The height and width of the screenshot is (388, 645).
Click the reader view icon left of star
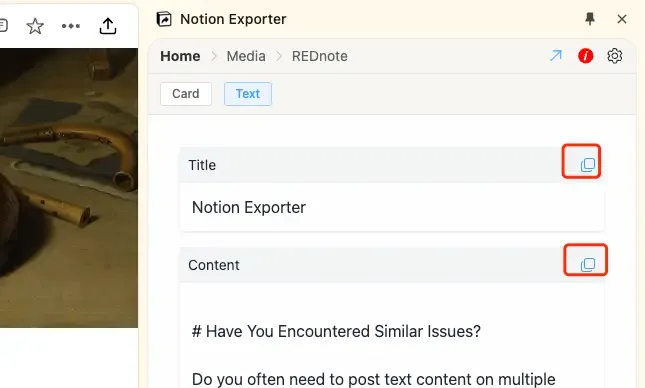tap(3, 26)
